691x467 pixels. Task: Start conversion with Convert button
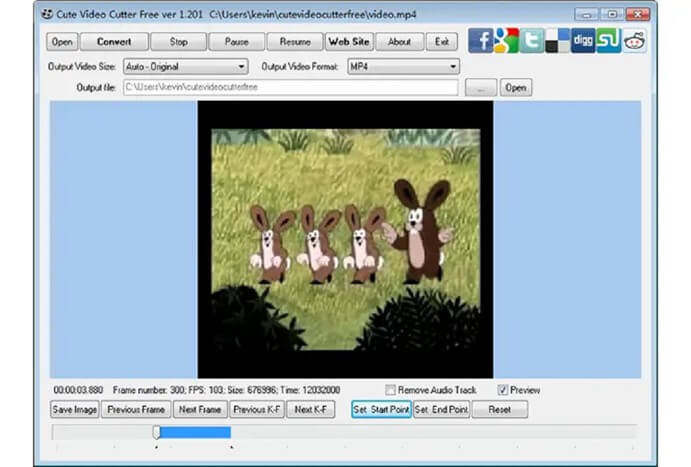point(114,42)
